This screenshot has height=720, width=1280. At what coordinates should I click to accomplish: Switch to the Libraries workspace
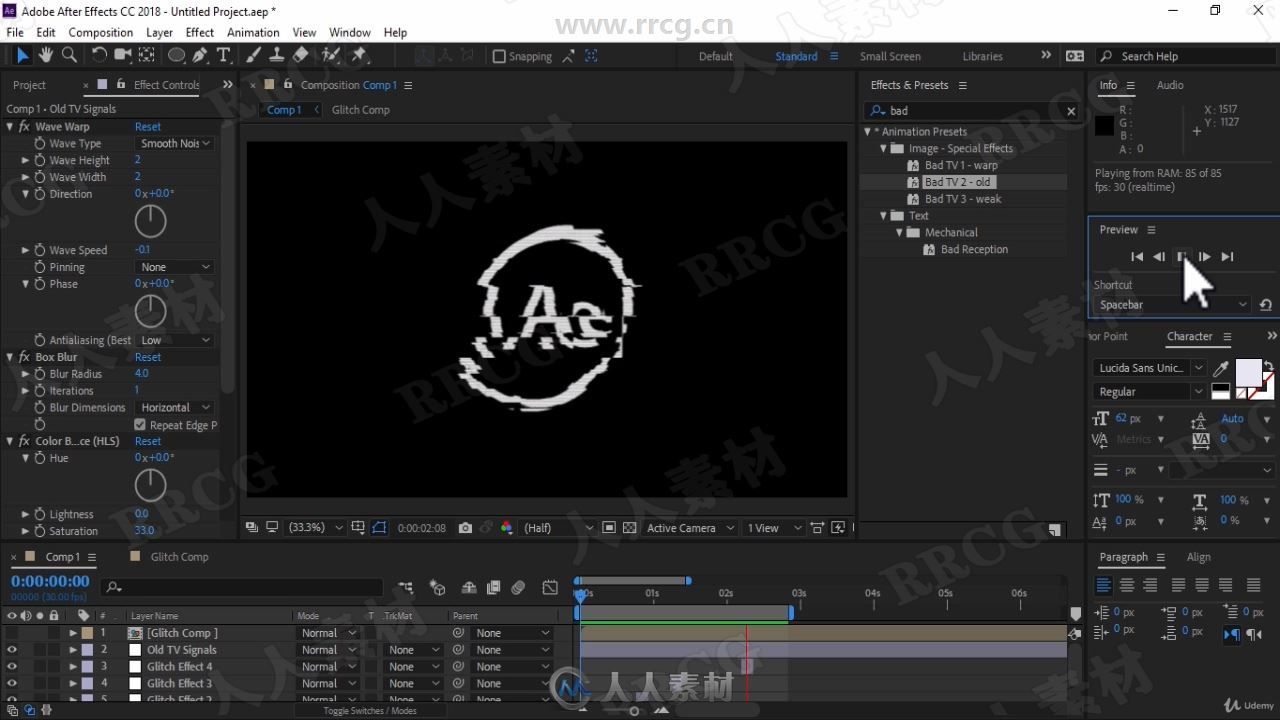982,56
